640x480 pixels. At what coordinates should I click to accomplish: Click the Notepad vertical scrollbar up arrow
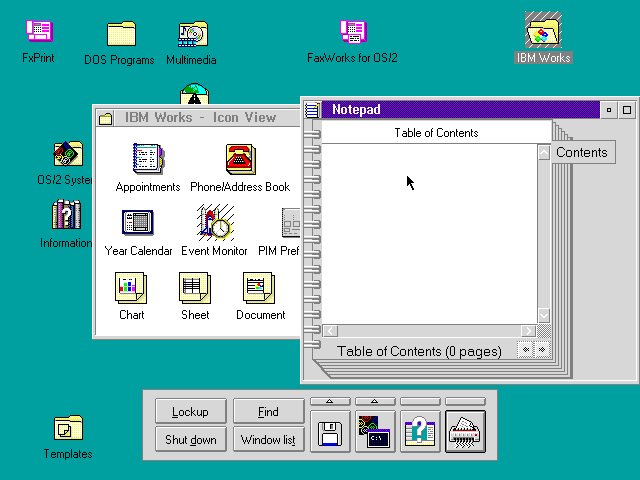coord(544,152)
